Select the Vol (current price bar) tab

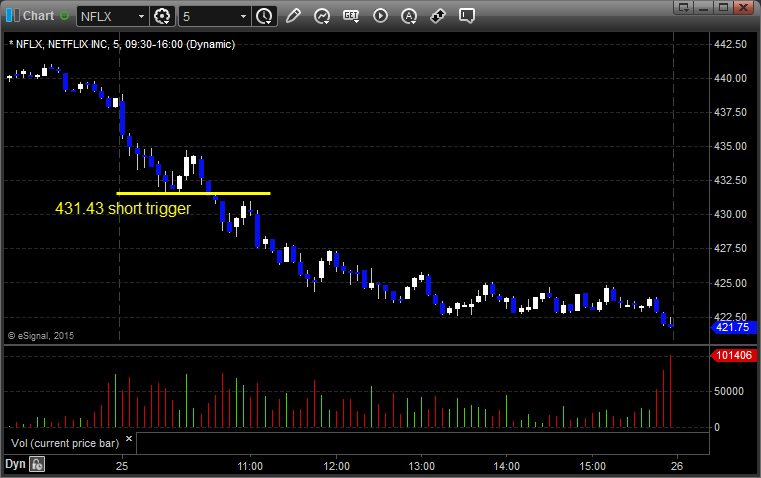click(65, 443)
